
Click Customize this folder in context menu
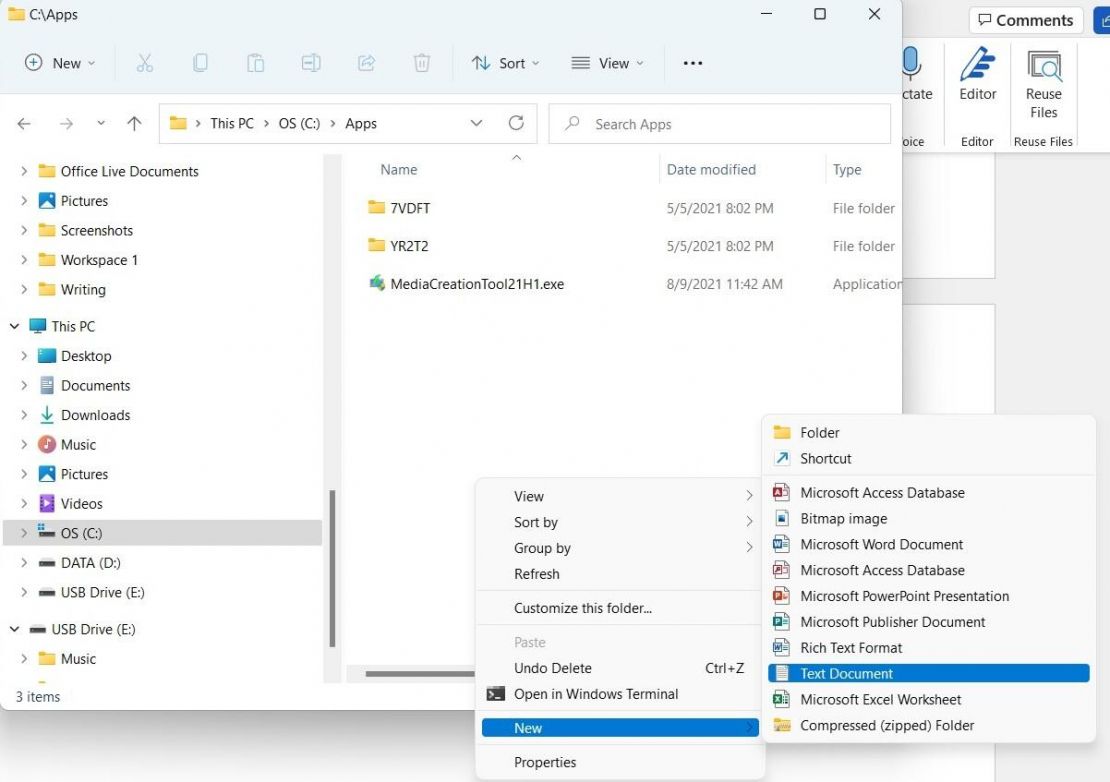620,608
